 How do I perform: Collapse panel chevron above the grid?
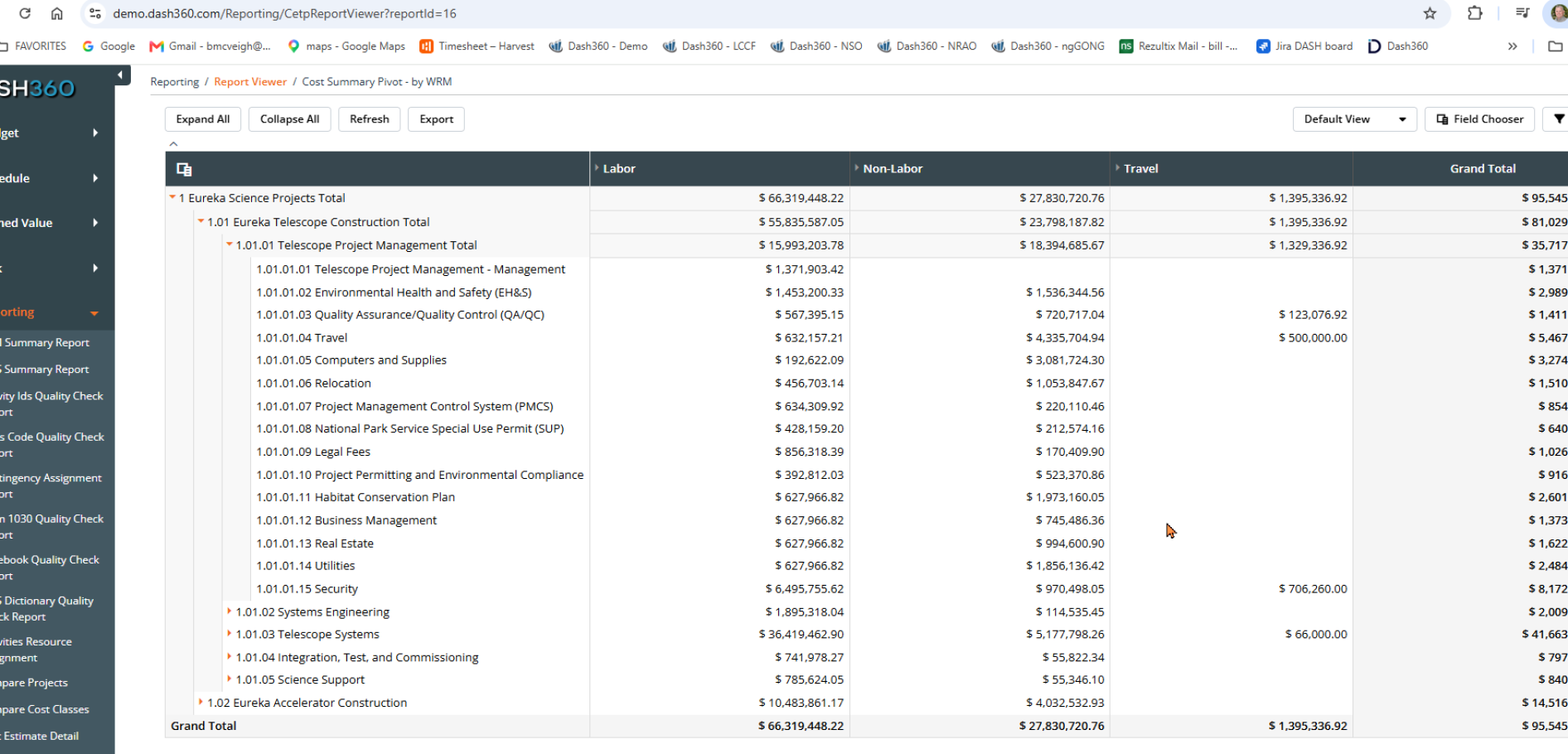click(x=173, y=144)
